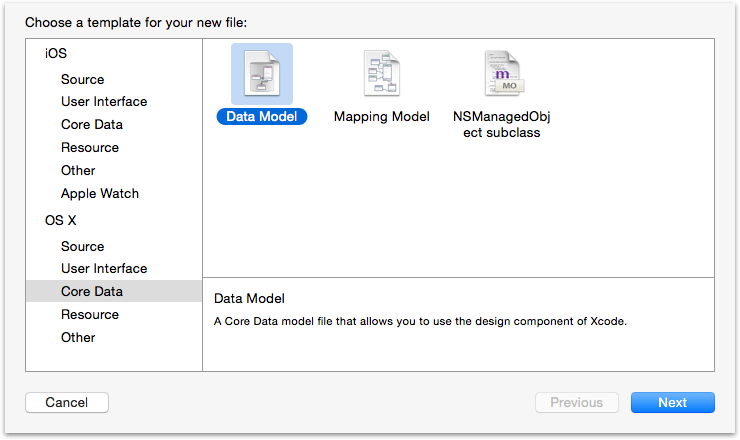
Task: Click the highlighted Data Model text label
Action: pyautogui.click(x=262, y=117)
